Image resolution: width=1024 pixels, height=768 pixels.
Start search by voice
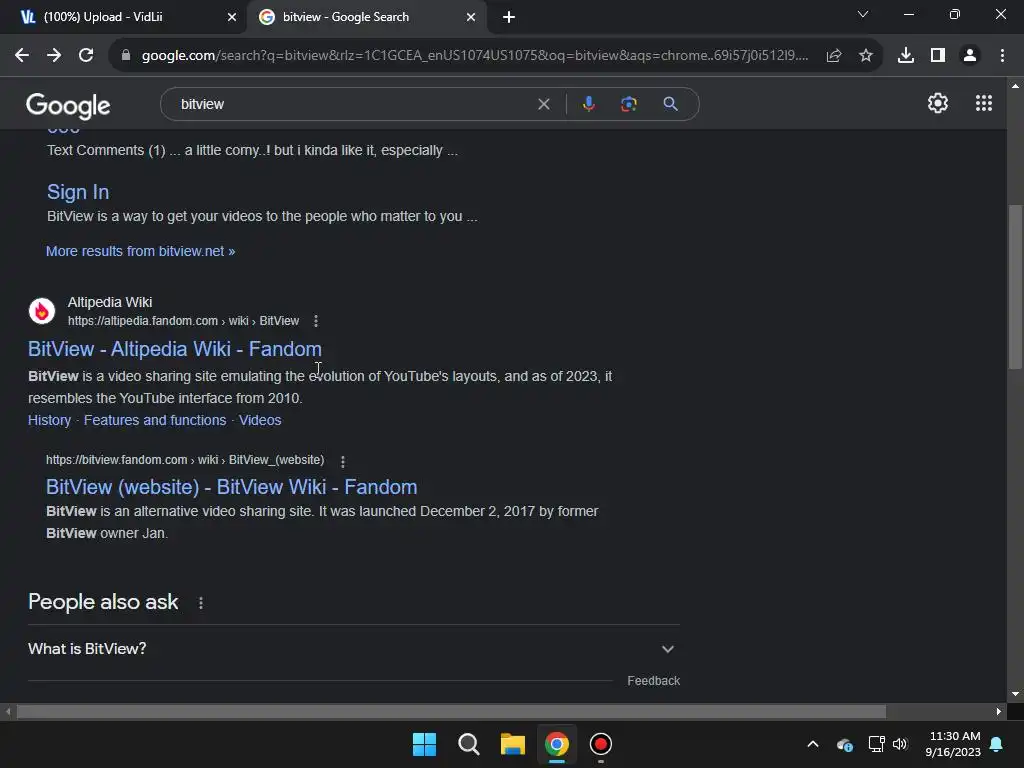588,104
